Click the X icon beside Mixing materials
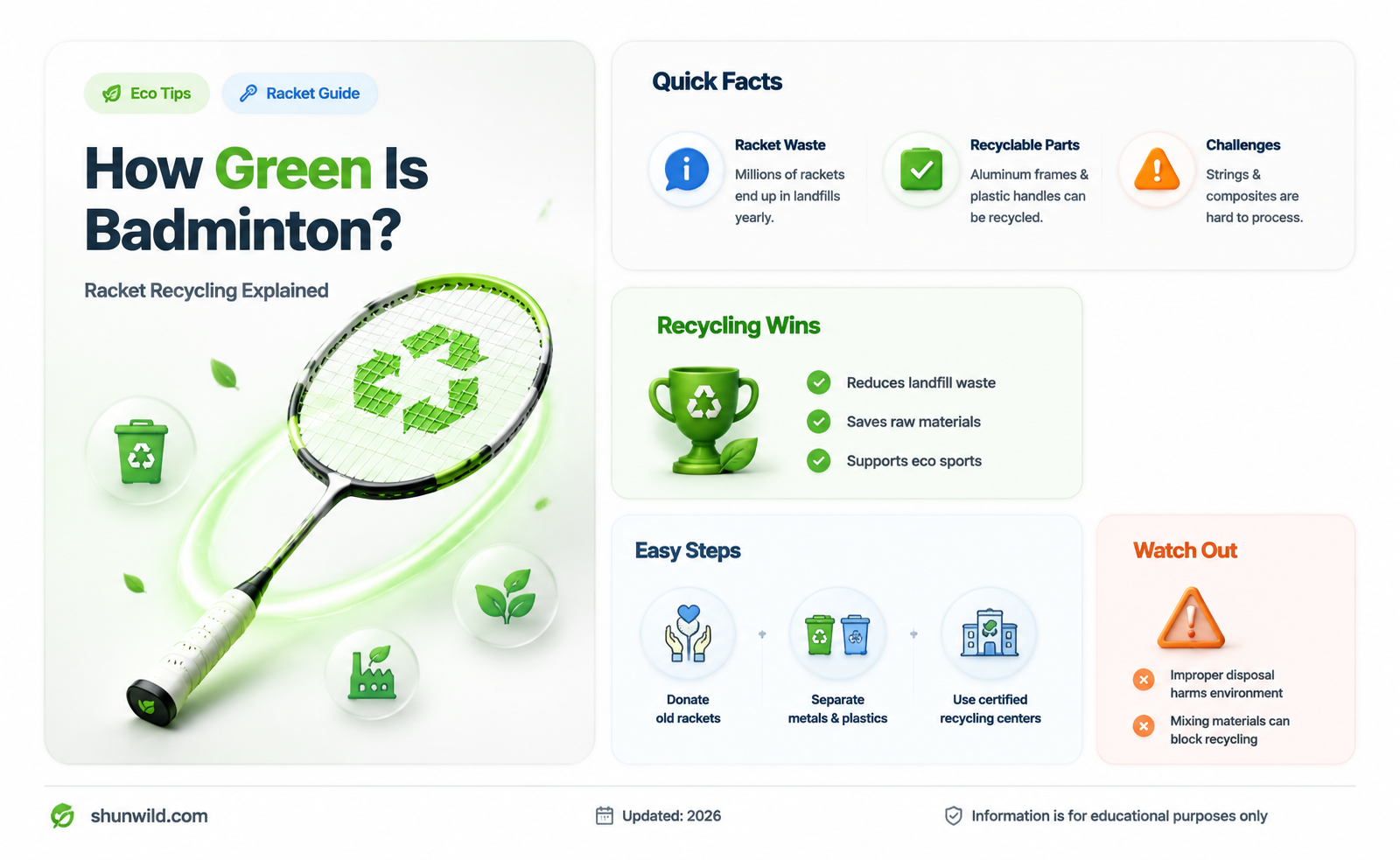The image size is (1400, 860). [x=1144, y=726]
